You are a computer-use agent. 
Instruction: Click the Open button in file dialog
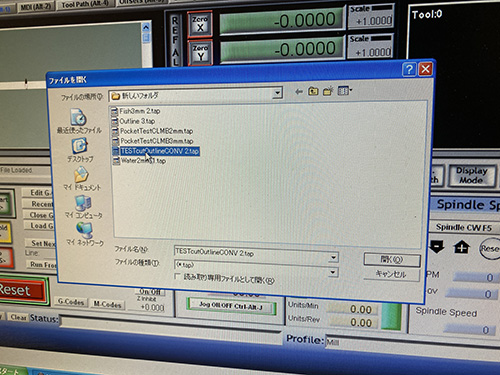click(x=392, y=260)
